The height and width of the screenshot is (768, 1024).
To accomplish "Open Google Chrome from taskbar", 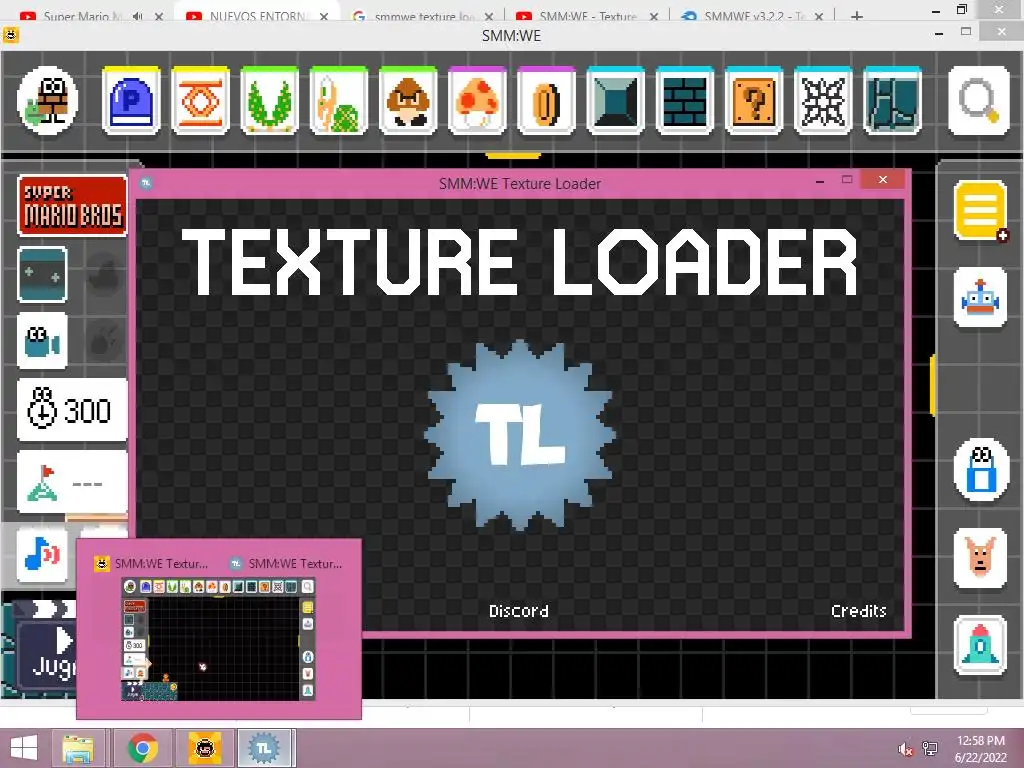I will pos(142,748).
